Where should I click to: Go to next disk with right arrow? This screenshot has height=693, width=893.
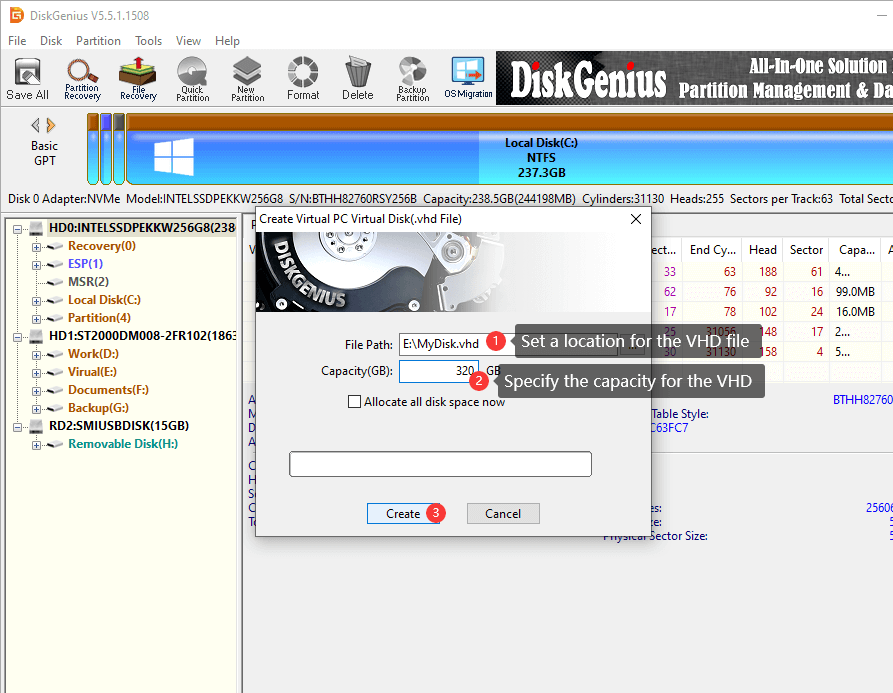[51, 125]
